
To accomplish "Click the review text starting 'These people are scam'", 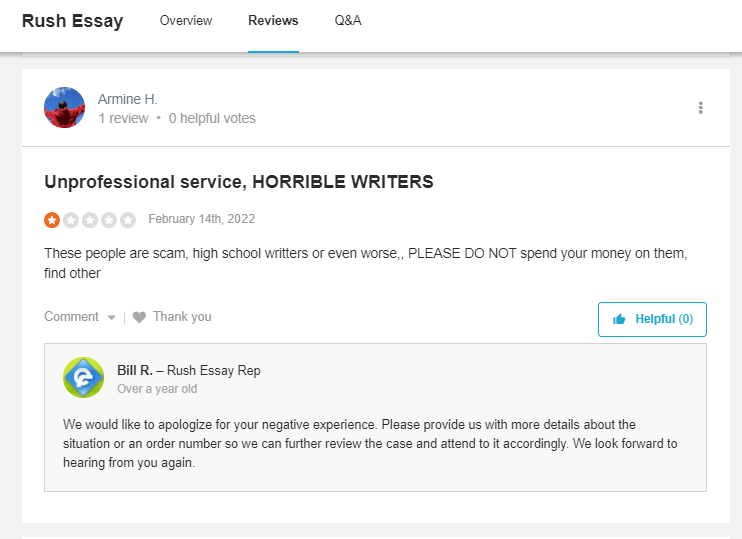I will click(365, 263).
